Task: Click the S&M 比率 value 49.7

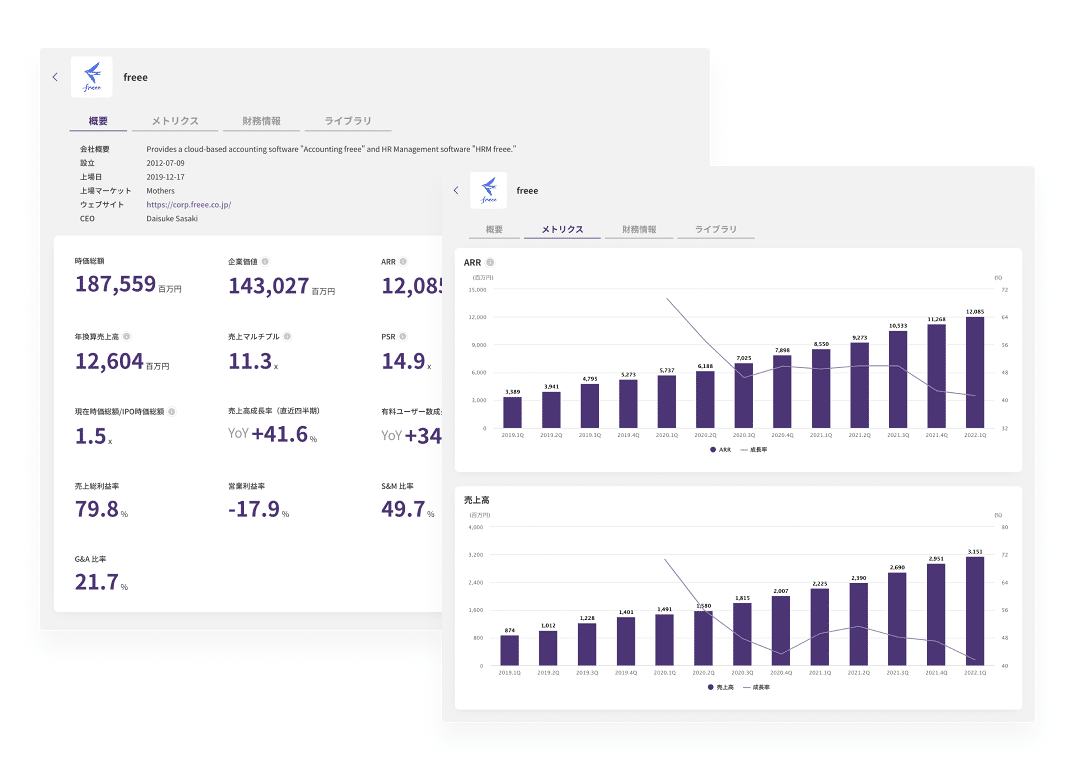Action: 403,509
